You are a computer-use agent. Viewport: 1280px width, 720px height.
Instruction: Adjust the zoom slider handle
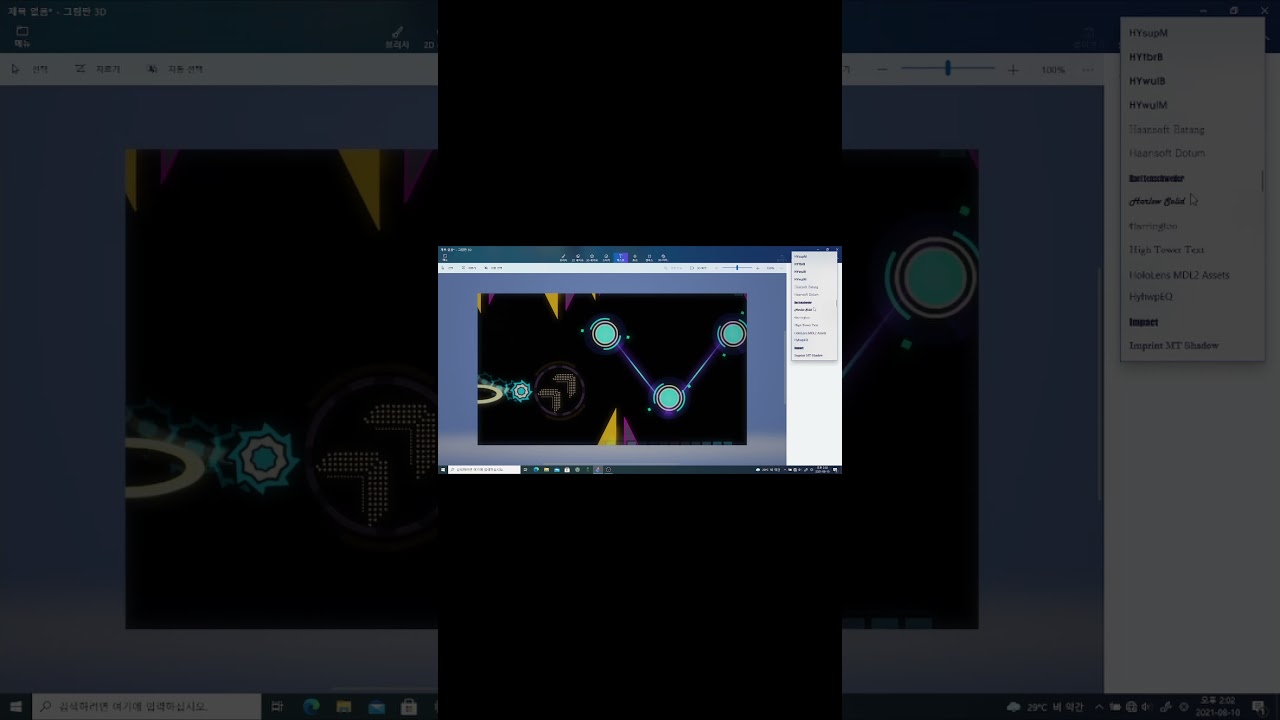pyautogui.click(x=737, y=267)
